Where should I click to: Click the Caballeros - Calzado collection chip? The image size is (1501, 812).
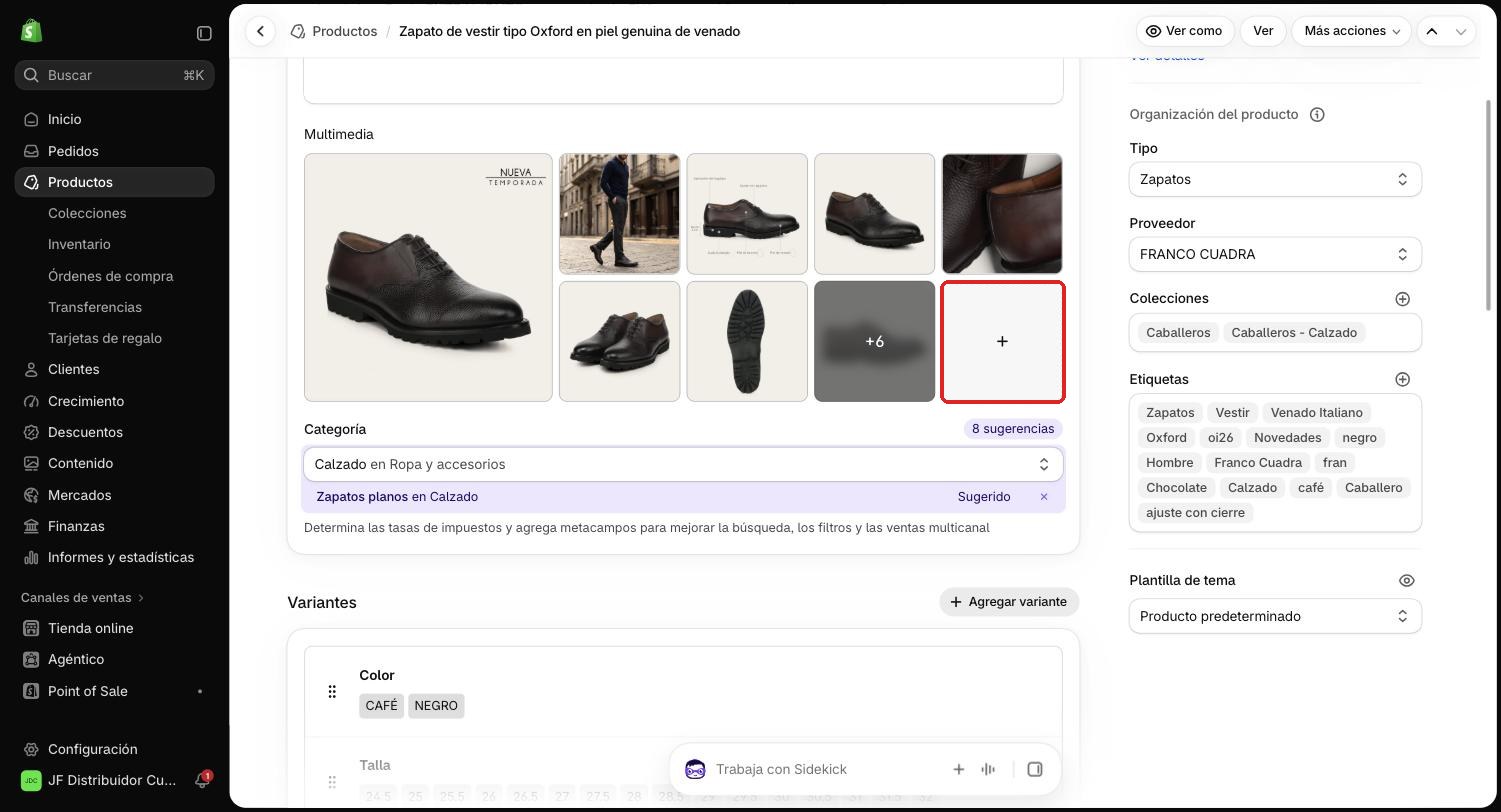[1294, 333]
